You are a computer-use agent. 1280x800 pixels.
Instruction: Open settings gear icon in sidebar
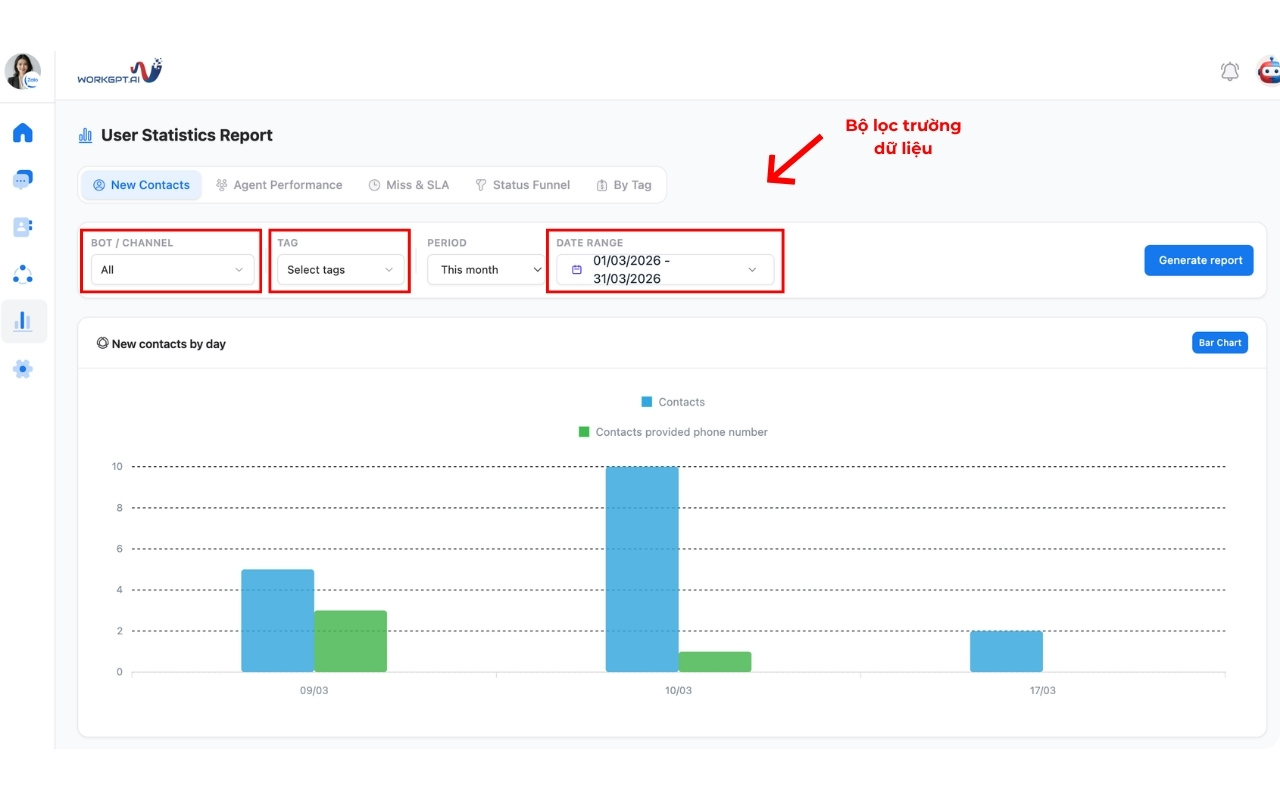(23, 369)
